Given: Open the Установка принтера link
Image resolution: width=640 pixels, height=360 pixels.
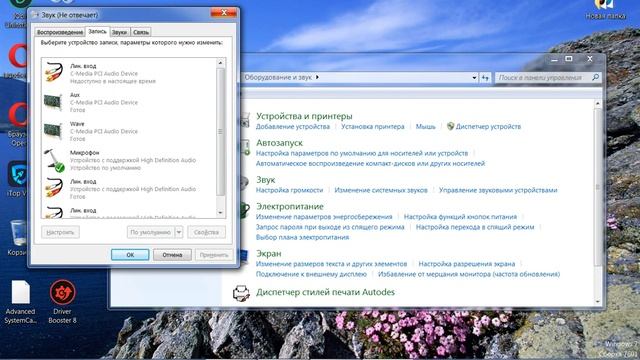Looking at the screenshot, I should (x=373, y=127).
